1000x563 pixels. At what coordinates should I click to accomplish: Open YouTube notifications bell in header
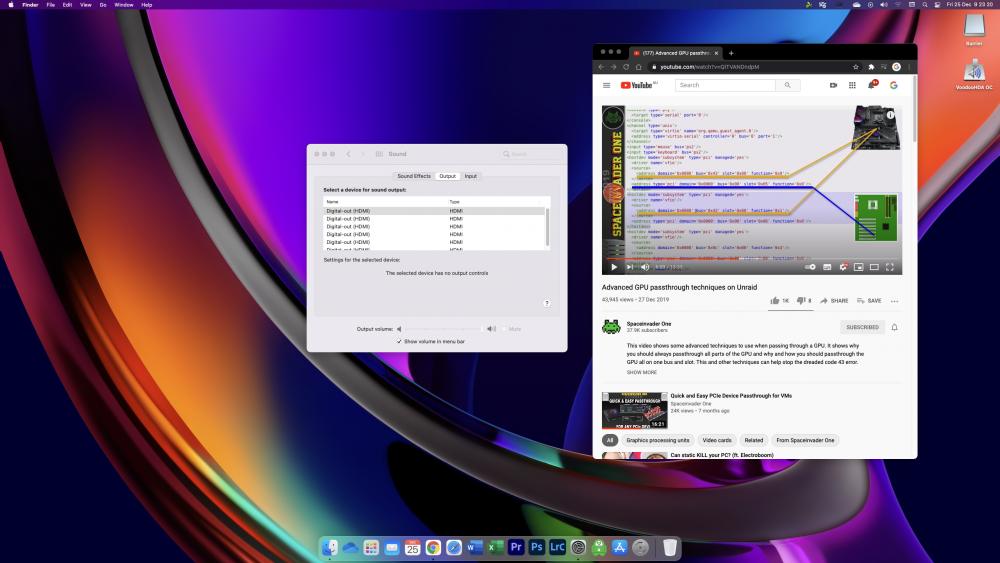coord(871,85)
